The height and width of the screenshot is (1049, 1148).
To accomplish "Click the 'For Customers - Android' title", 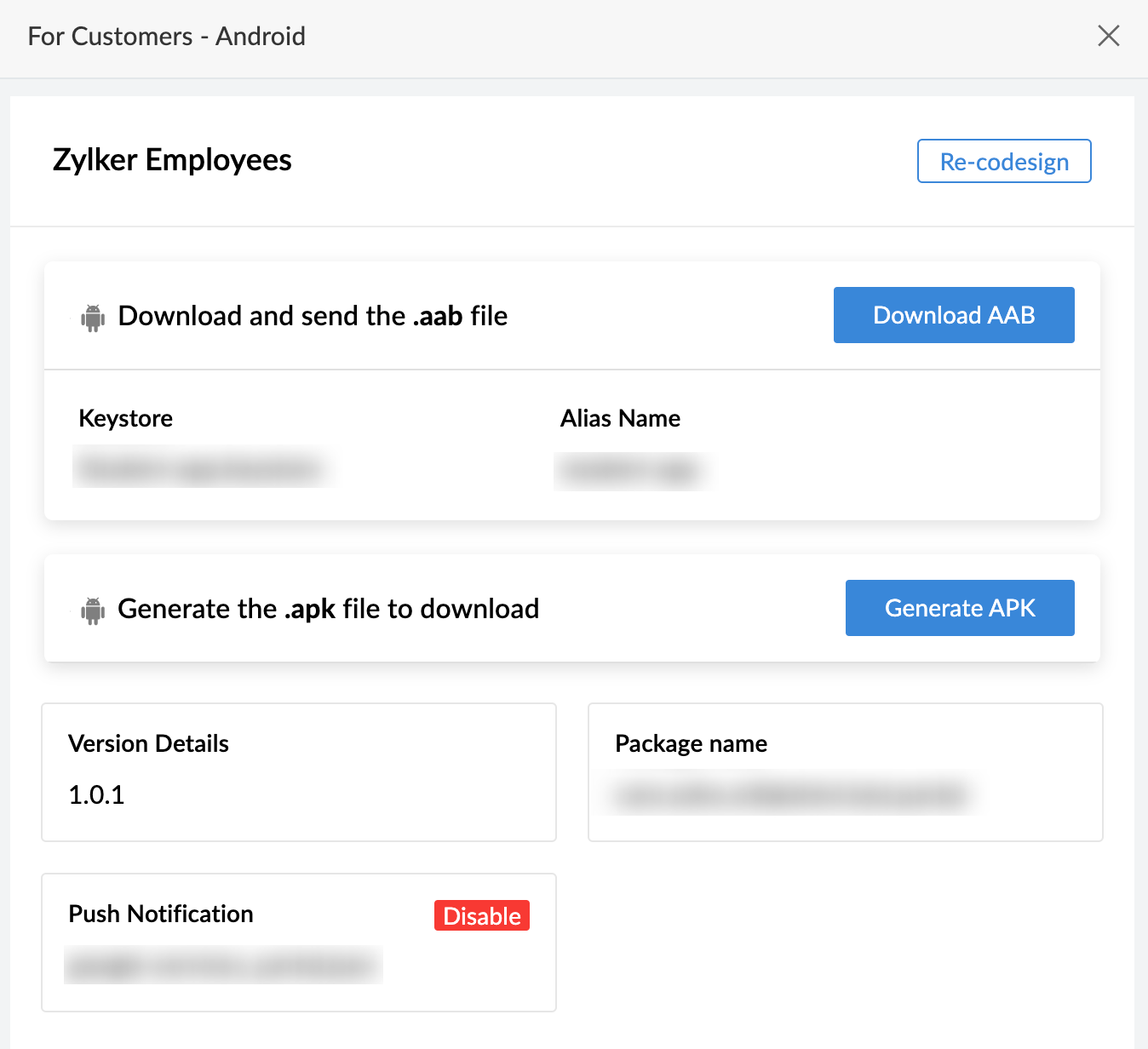I will click(167, 37).
